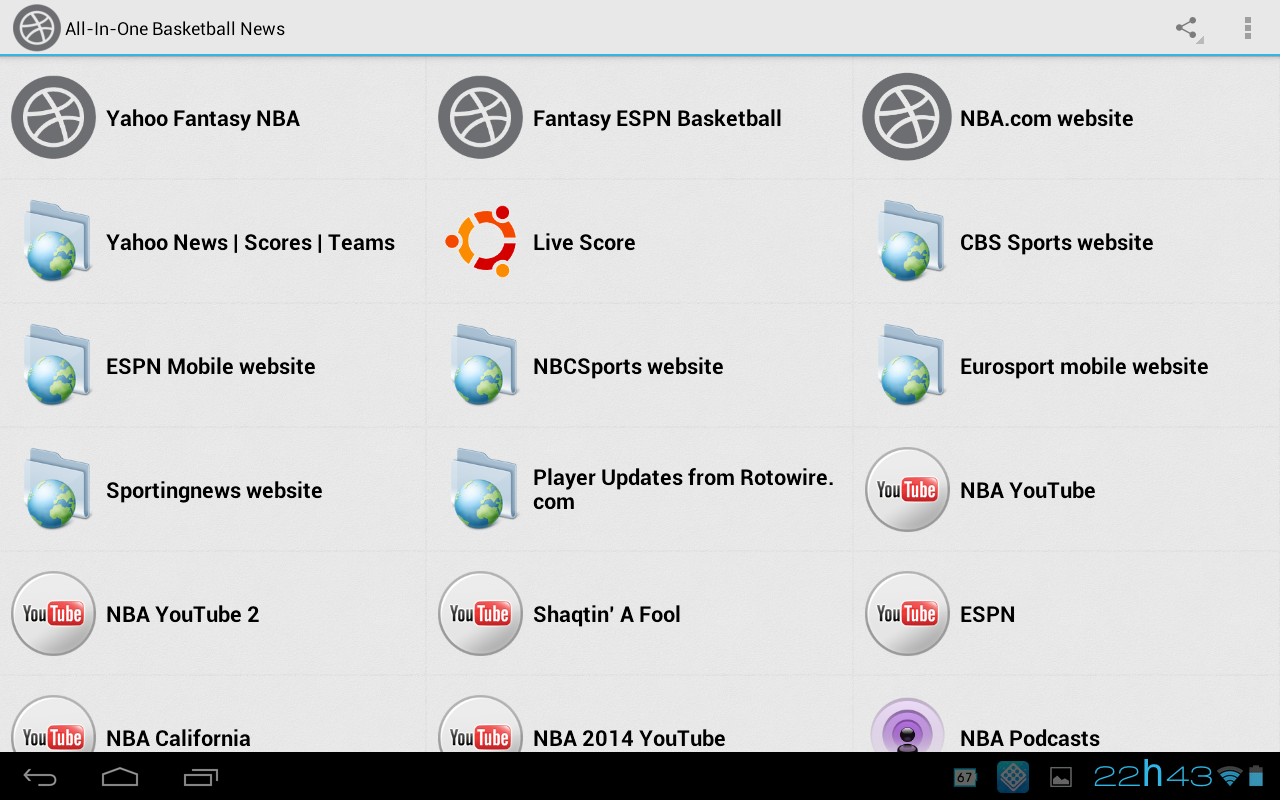Tap the YouTube icon beside Shaqtin' A Fool

(x=480, y=614)
